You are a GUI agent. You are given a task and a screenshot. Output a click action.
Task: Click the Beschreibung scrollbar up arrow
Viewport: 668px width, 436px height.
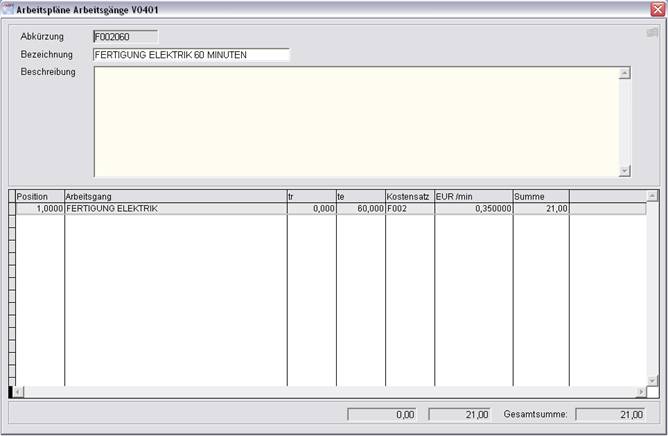click(625, 73)
